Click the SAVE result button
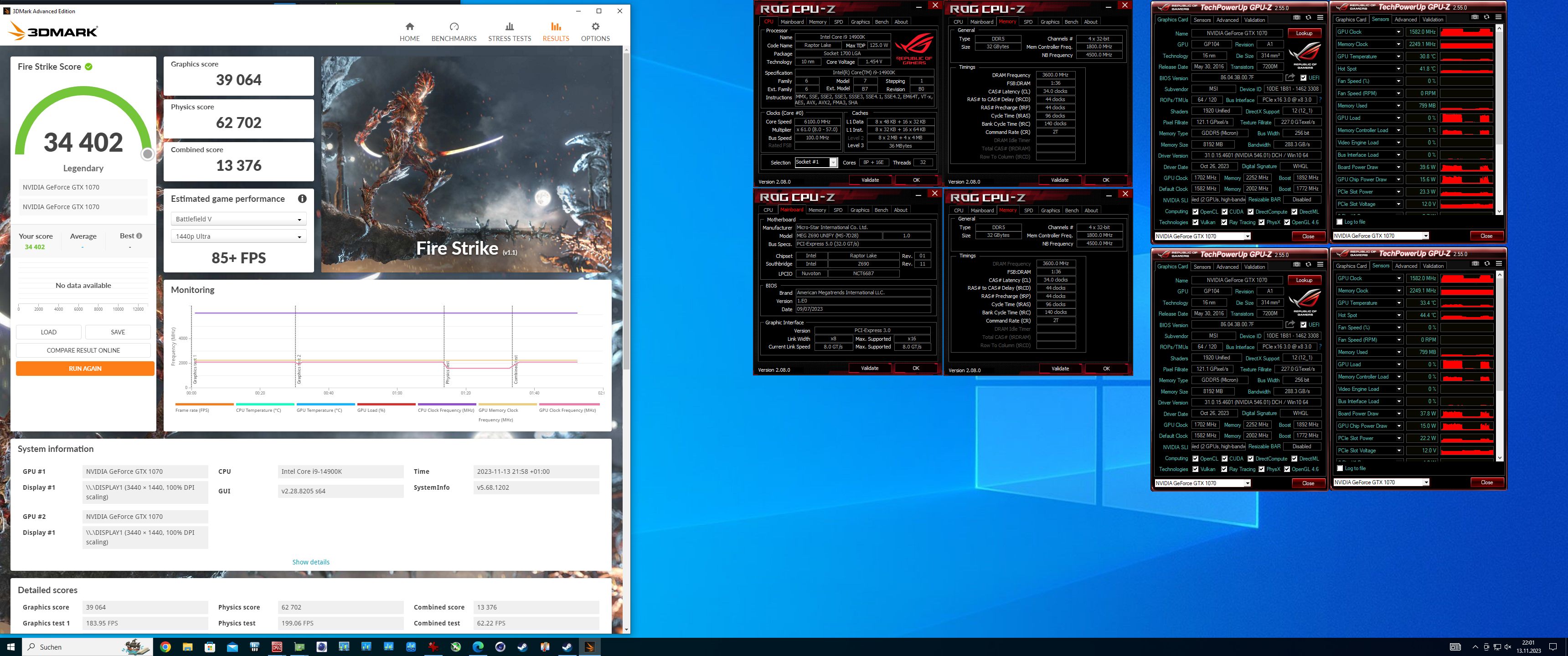The width and height of the screenshot is (1568, 656). (x=118, y=332)
